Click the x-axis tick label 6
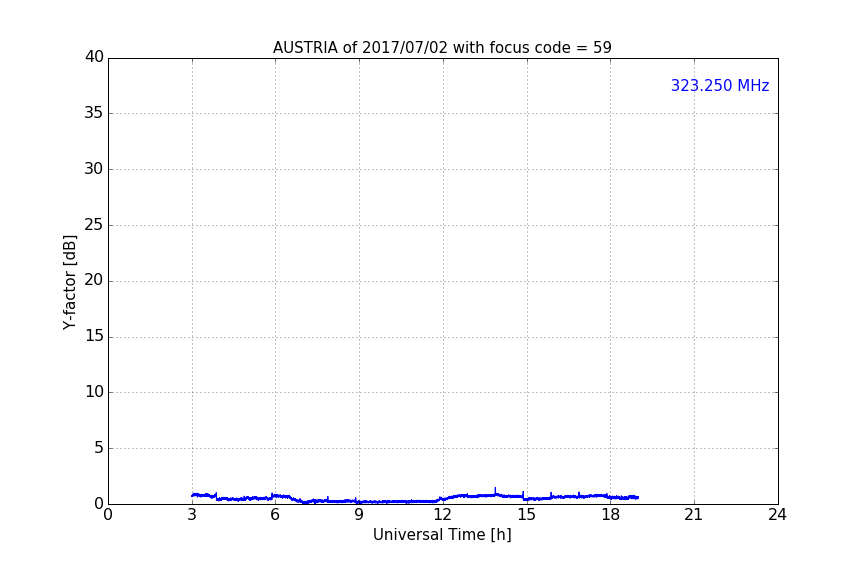Screen dimensions: 864x576 point(275,515)
